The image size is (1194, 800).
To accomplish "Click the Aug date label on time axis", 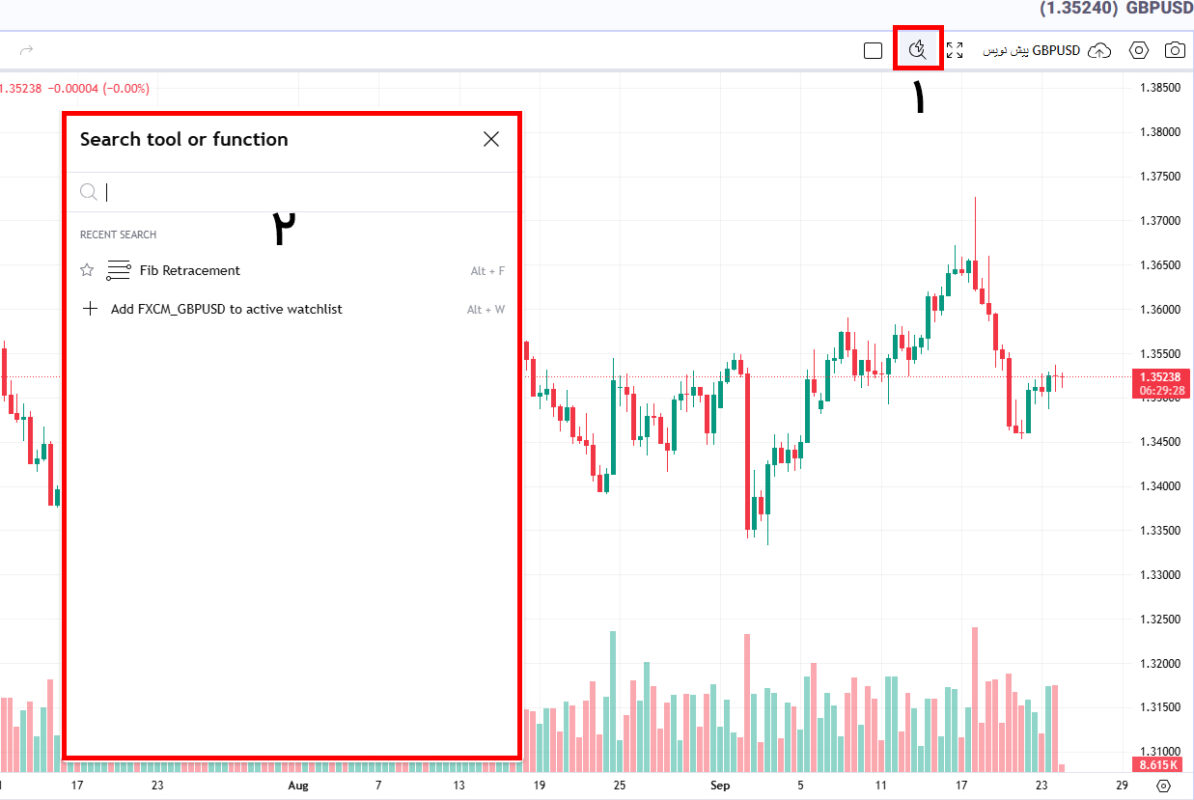I will (x=298, y=786).
